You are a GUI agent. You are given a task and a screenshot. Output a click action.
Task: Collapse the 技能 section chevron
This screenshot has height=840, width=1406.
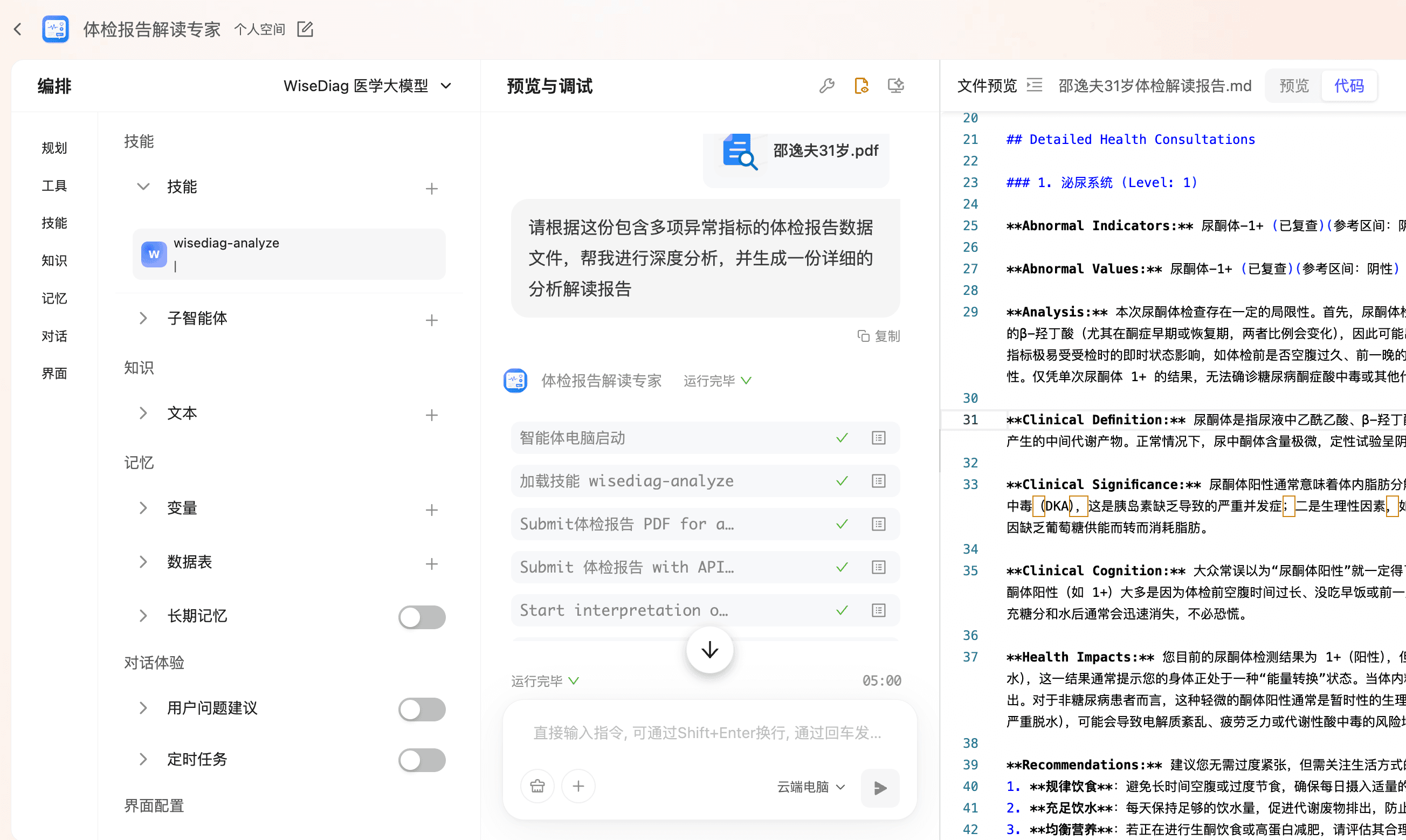click(143, 186)
